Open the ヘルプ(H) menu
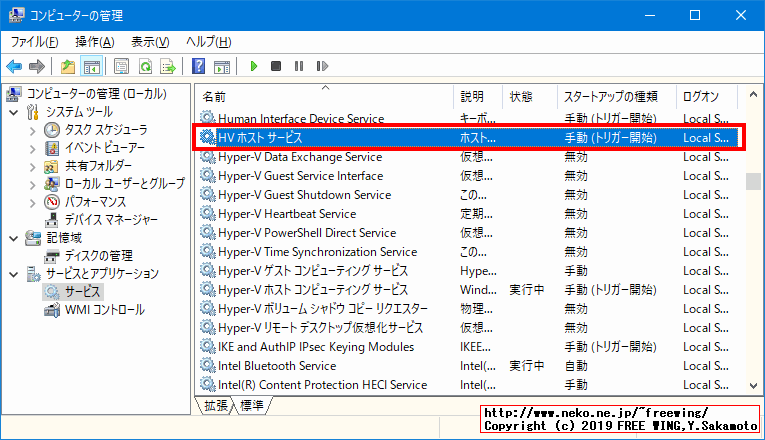This screenshot has height=440, width=765. (x=208, y=42)
